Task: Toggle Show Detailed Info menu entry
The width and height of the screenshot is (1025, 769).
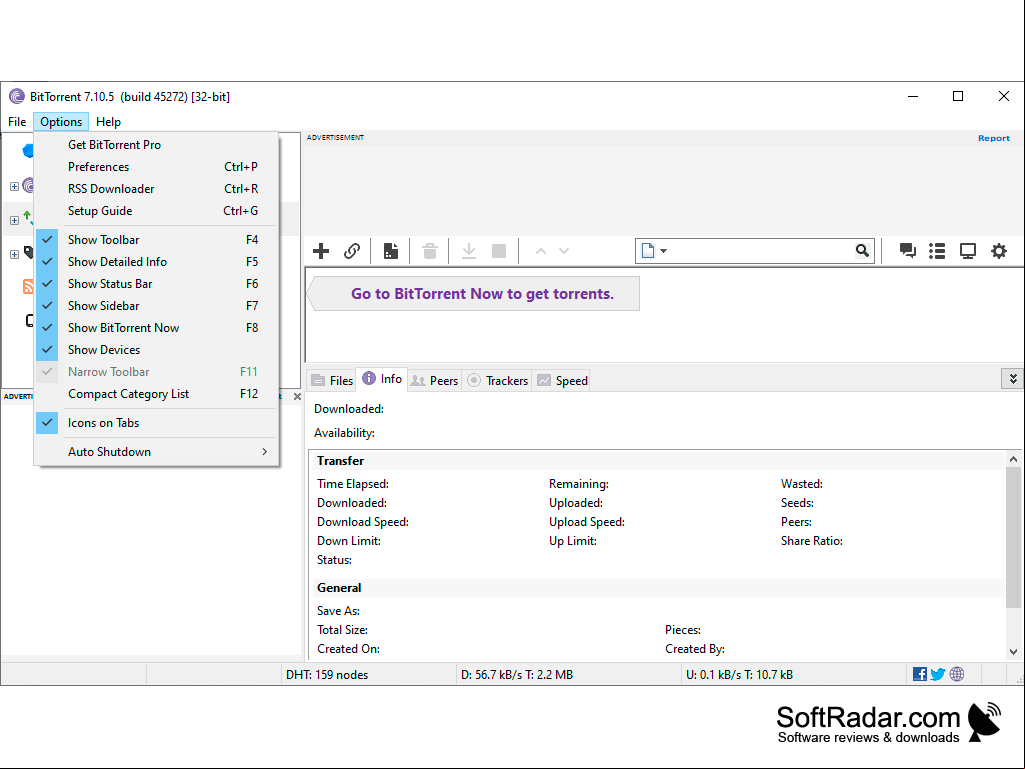Action: (157, 262)
